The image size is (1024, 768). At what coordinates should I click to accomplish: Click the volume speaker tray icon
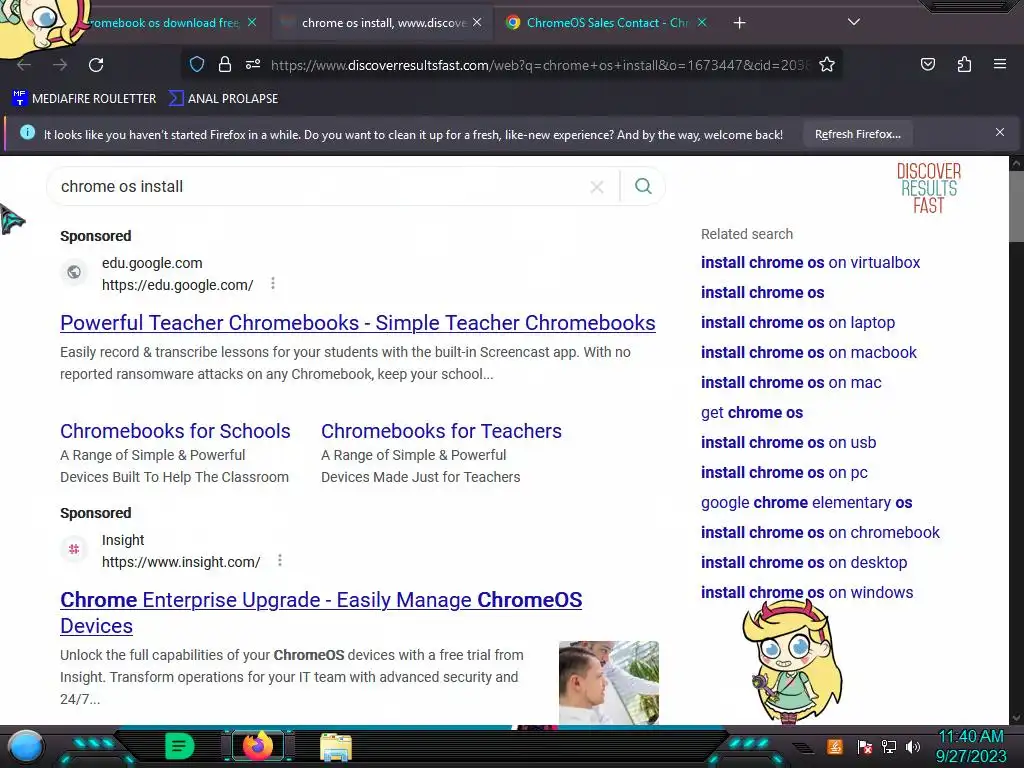click(913, 746)
